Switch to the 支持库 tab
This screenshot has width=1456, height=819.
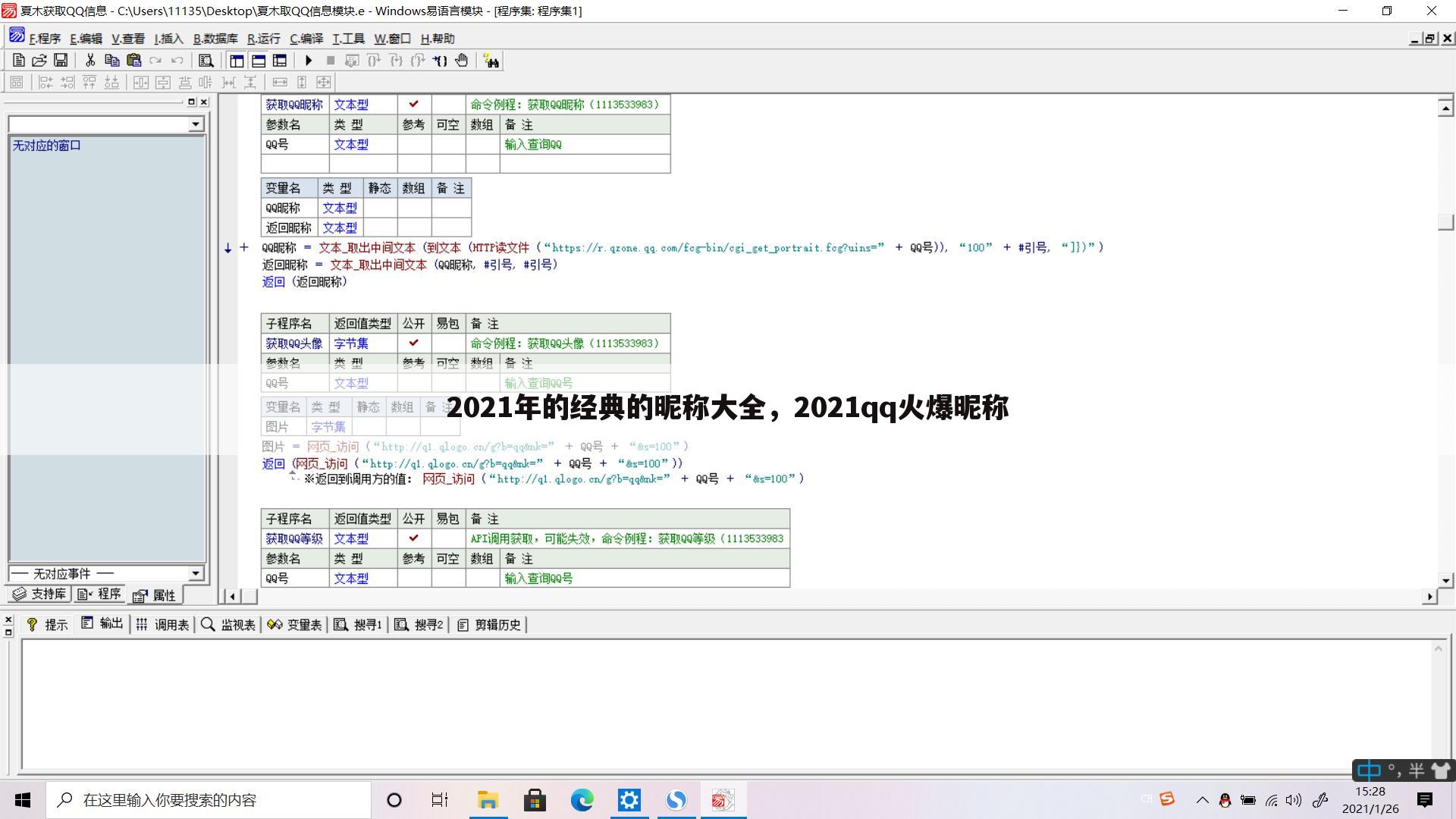point(39,594)
